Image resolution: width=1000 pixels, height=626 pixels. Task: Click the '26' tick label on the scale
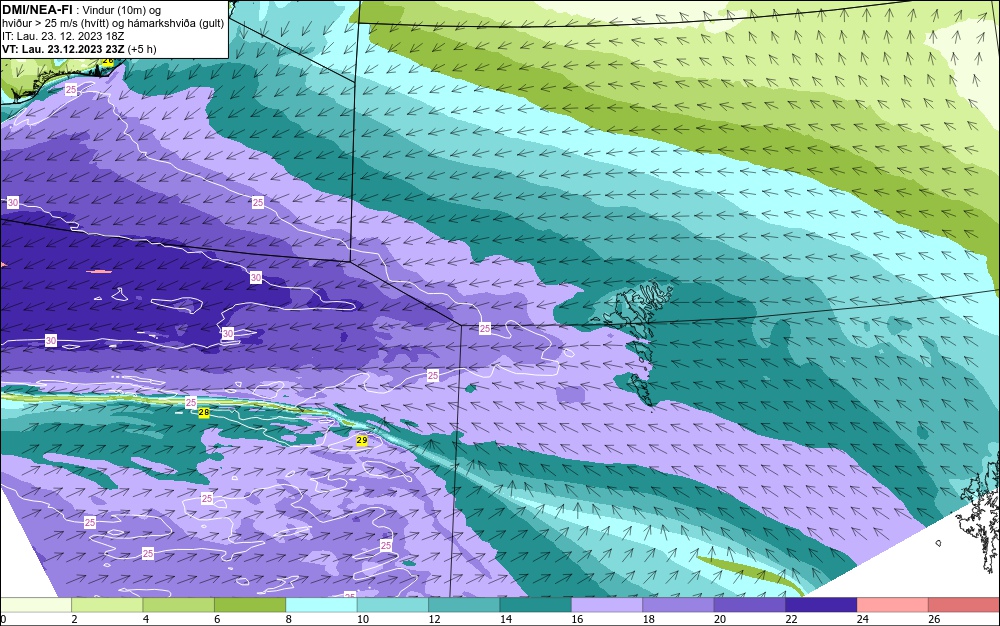coord(934,619)
